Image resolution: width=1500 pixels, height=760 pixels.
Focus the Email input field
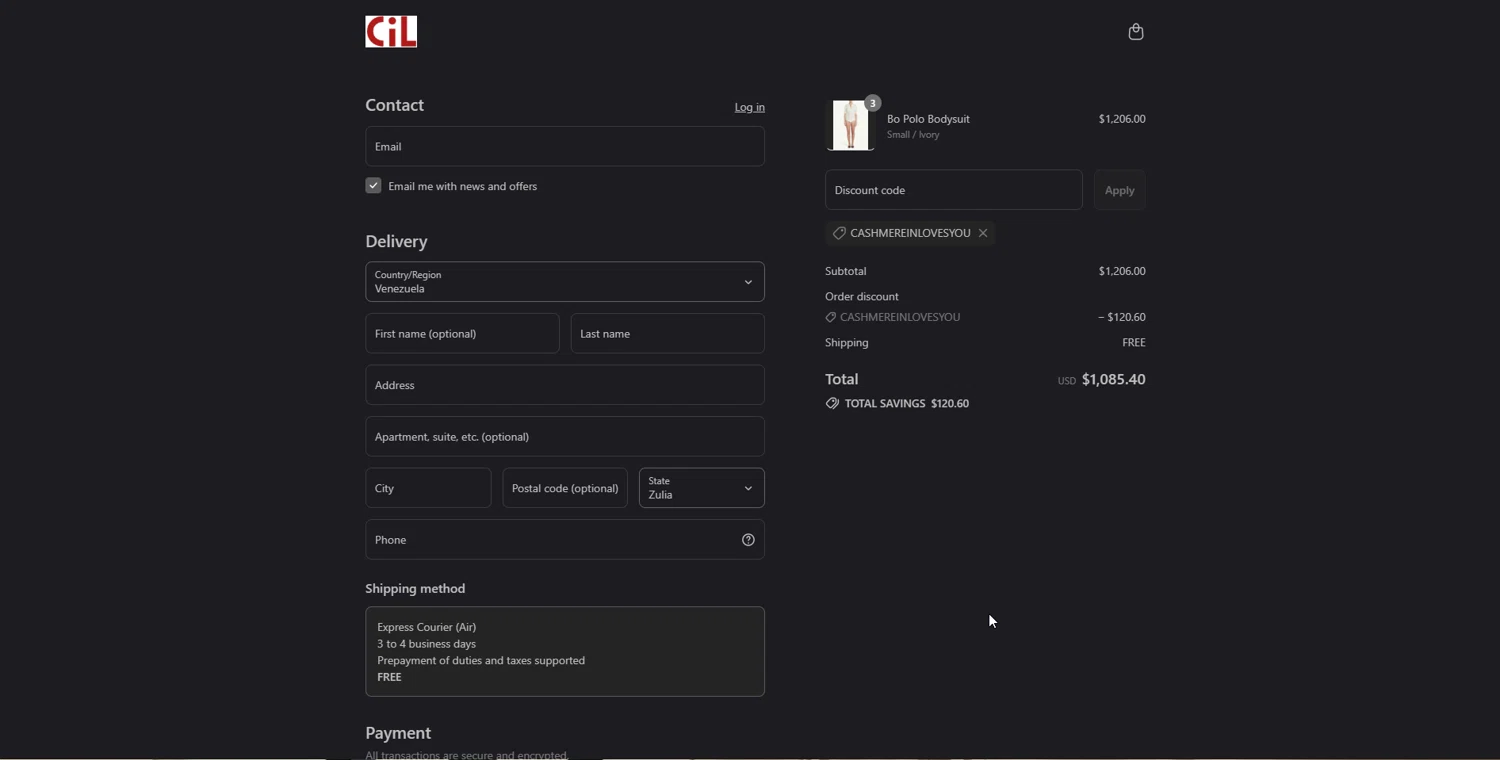point(565,146)
